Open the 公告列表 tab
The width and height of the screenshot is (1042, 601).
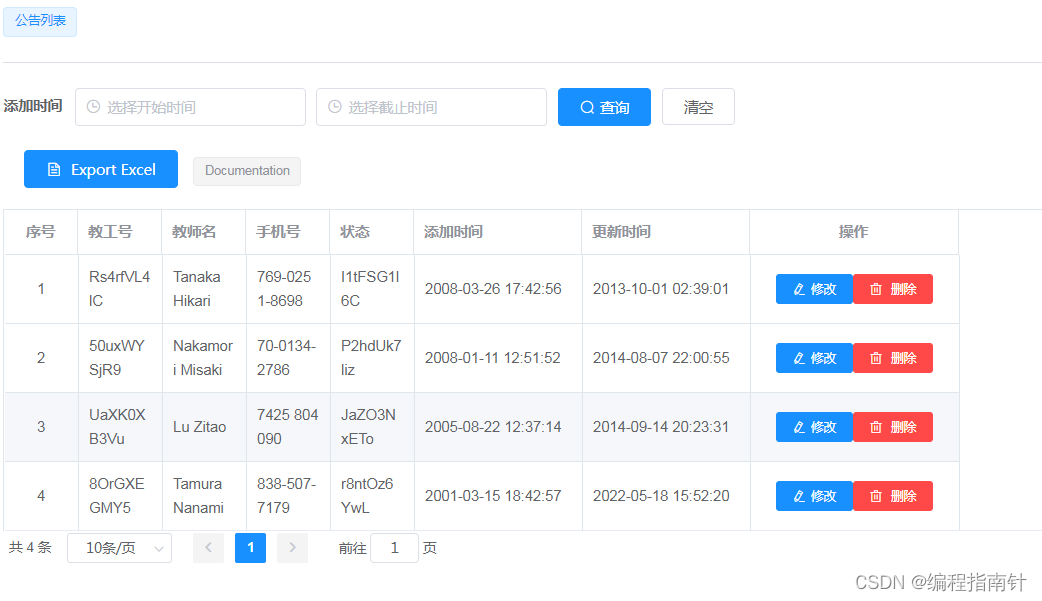(41, 21)
